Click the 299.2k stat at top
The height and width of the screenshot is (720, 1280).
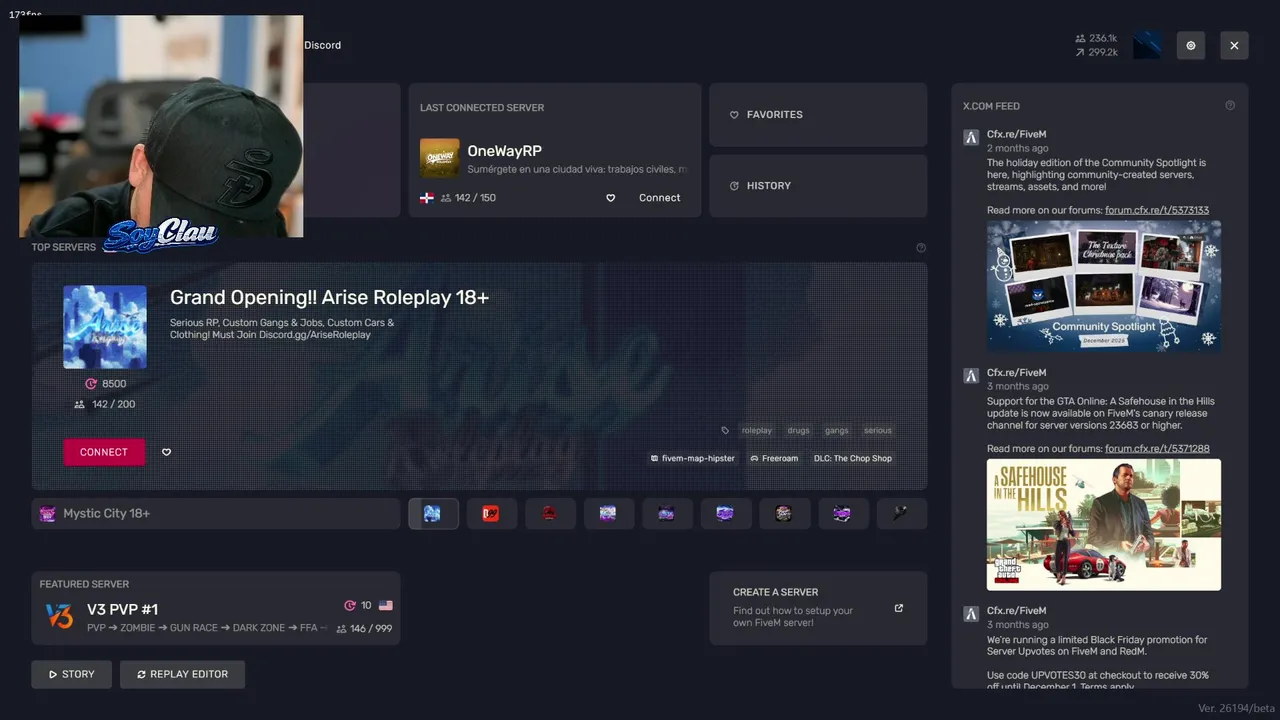click(x=1097, y=52)
